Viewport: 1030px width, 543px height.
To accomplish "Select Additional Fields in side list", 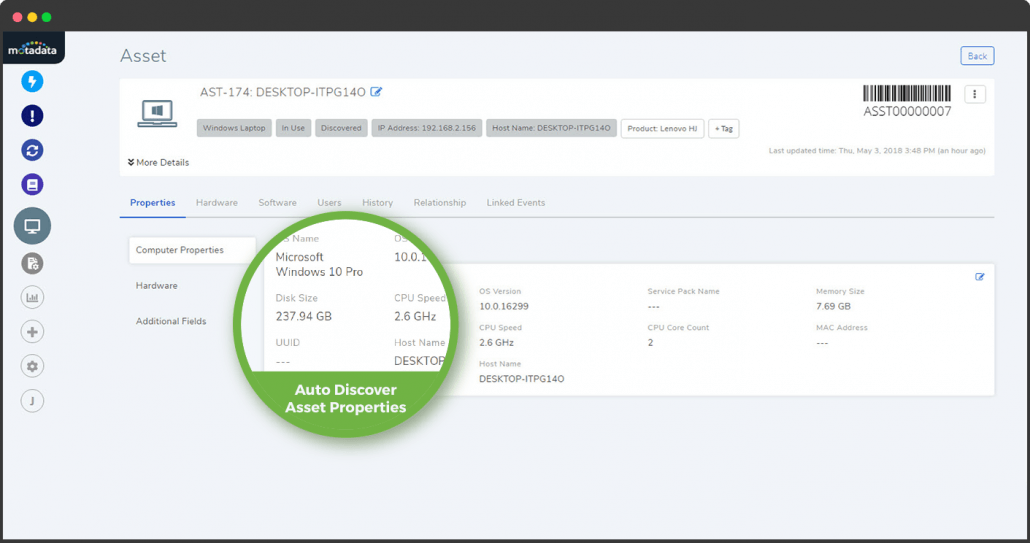I will 171,321.
